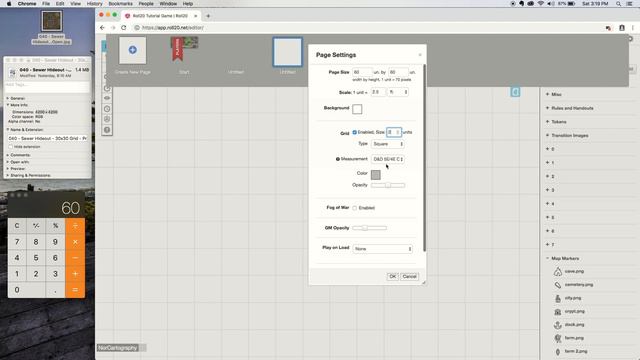Screen dimensions: 640x360
Task: Click the Background color swatch
Action: click(x=357, y=109)
